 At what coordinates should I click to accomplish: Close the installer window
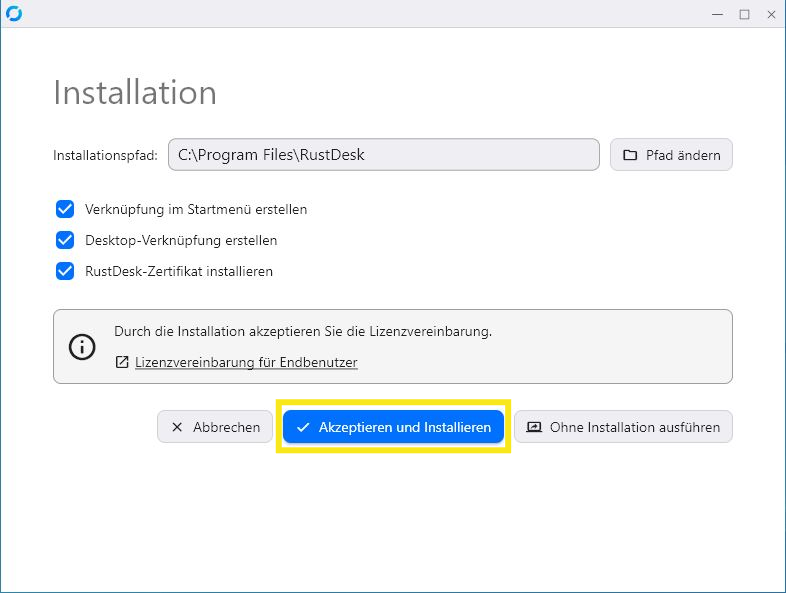[771, 15]
